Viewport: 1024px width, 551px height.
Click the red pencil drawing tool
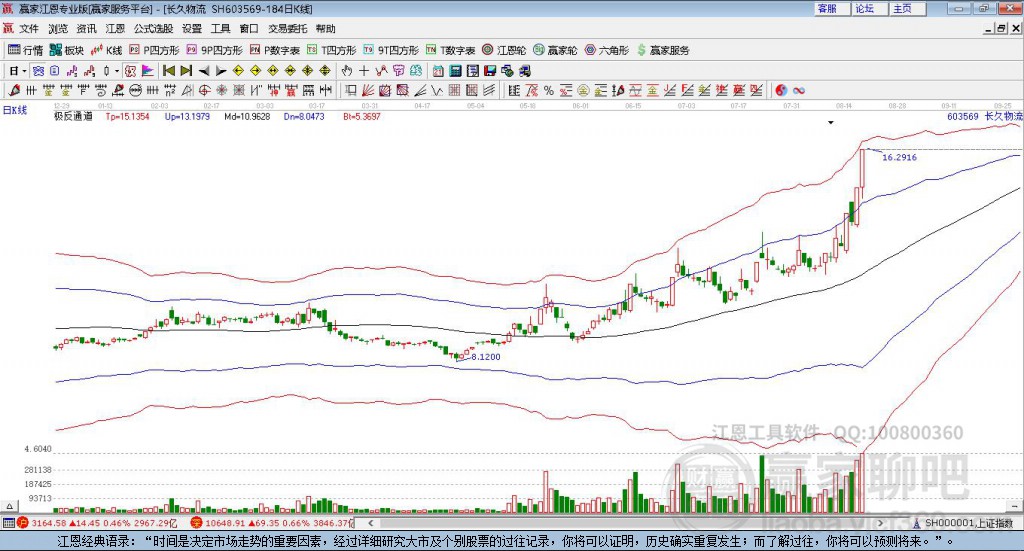(14, 90)
